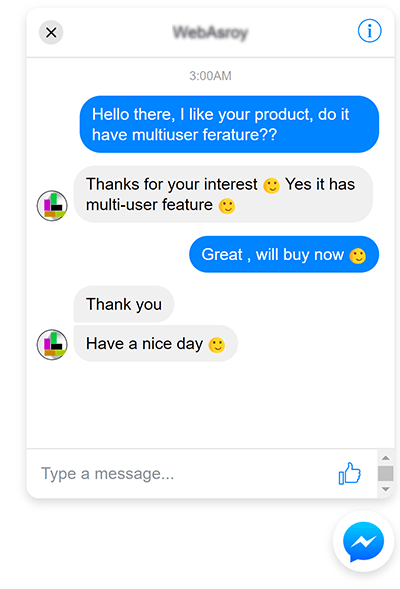Open the conversation info icon
This screenshot has width=400, height=589.
click(369, 31)
